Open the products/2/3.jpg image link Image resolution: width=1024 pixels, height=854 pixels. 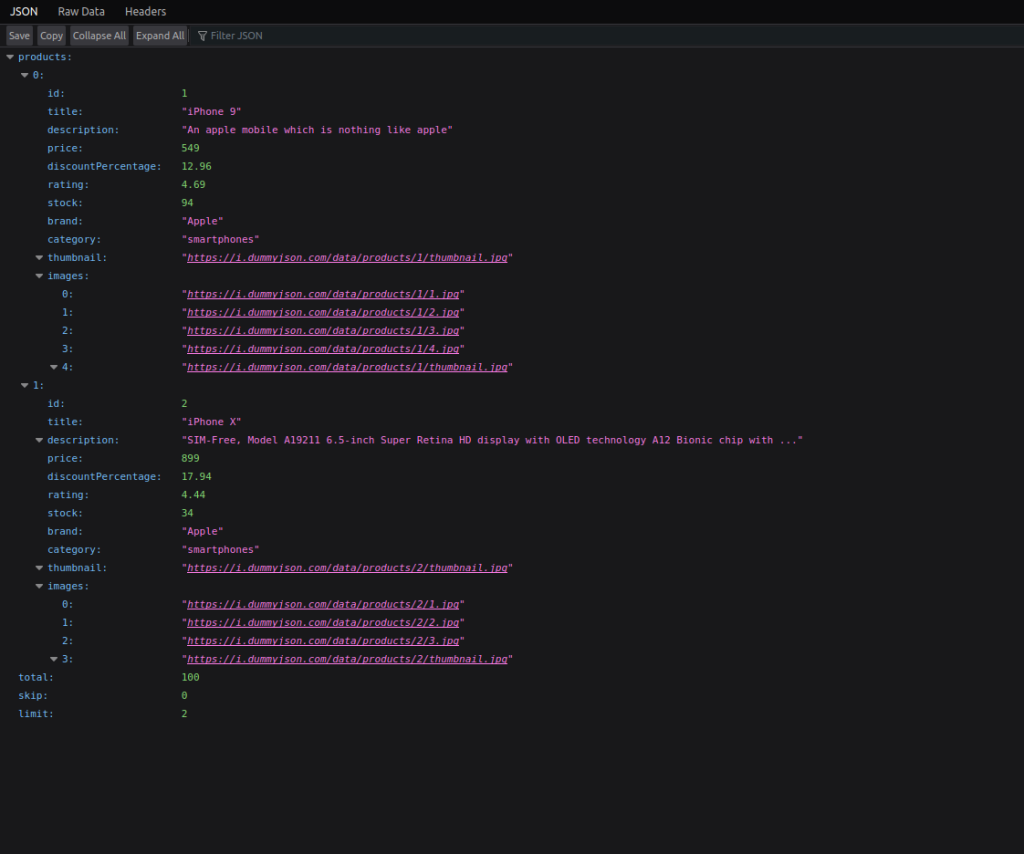pos(322,640)
